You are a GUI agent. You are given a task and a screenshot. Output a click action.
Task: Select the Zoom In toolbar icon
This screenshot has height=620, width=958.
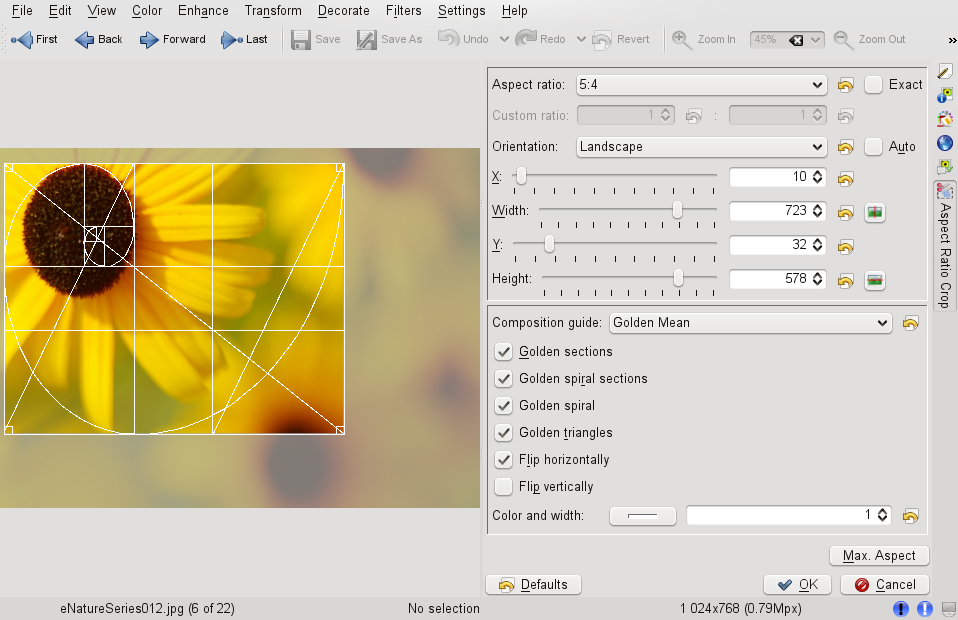tap(681, 39)
